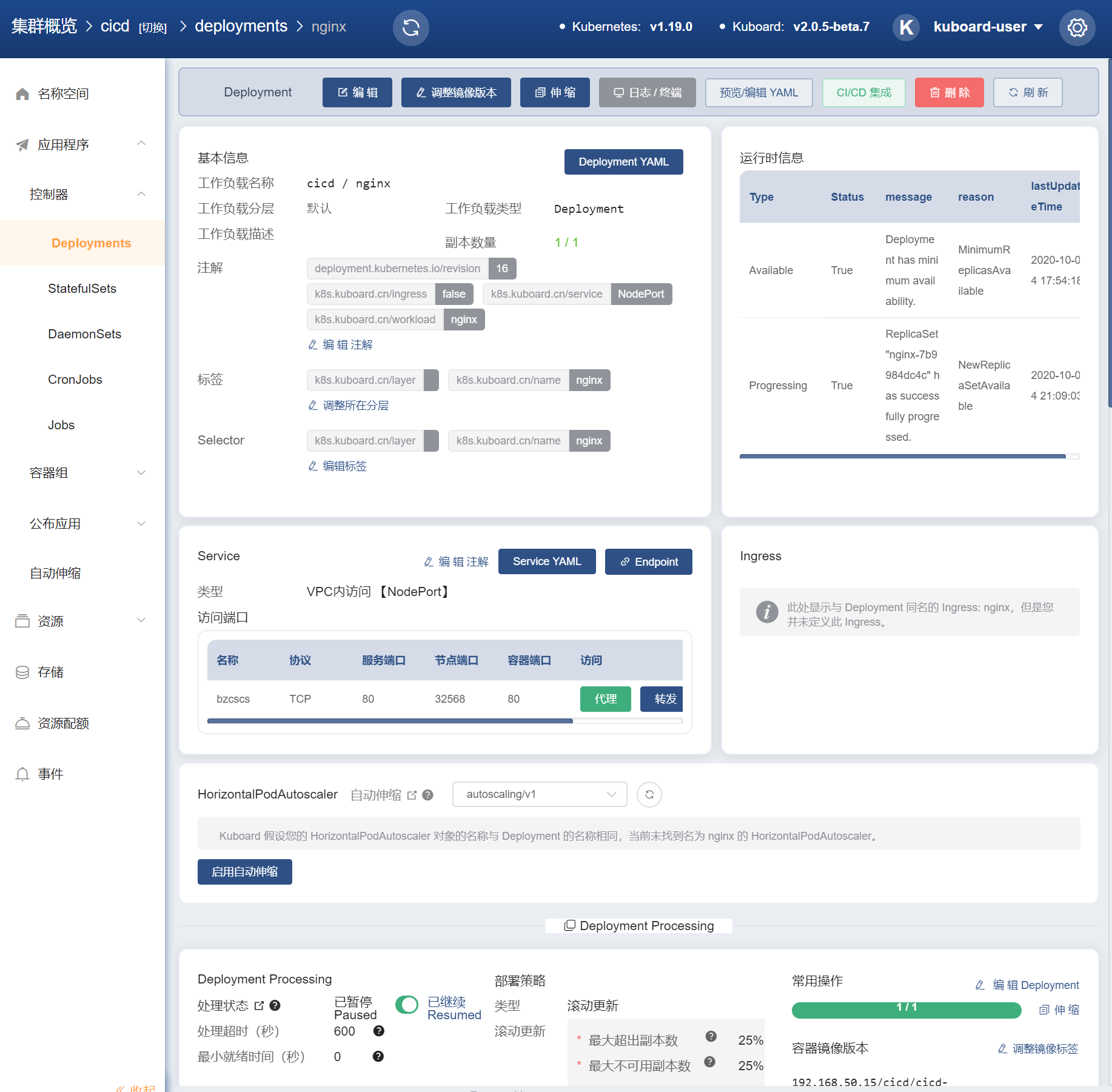
Task: Click help icon beside 最大超出副本数
Action: 711,1036
